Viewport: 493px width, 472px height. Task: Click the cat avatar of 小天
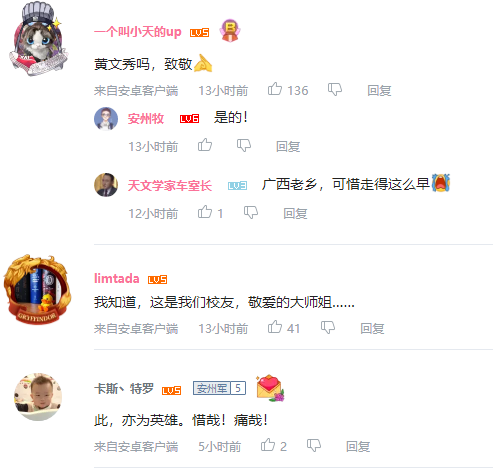point(38,39)
